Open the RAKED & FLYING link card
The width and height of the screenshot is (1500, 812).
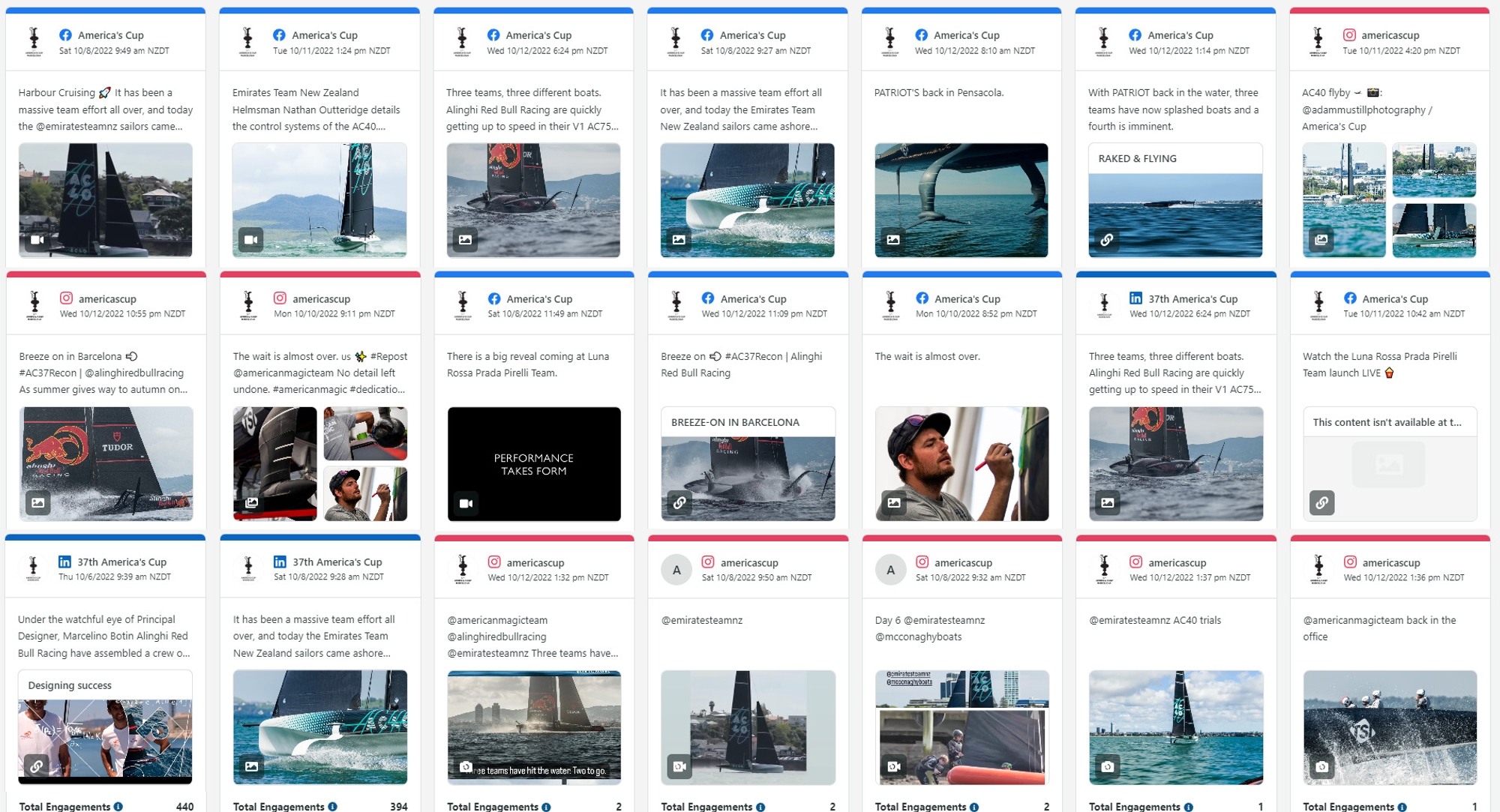click(1175, 200)
